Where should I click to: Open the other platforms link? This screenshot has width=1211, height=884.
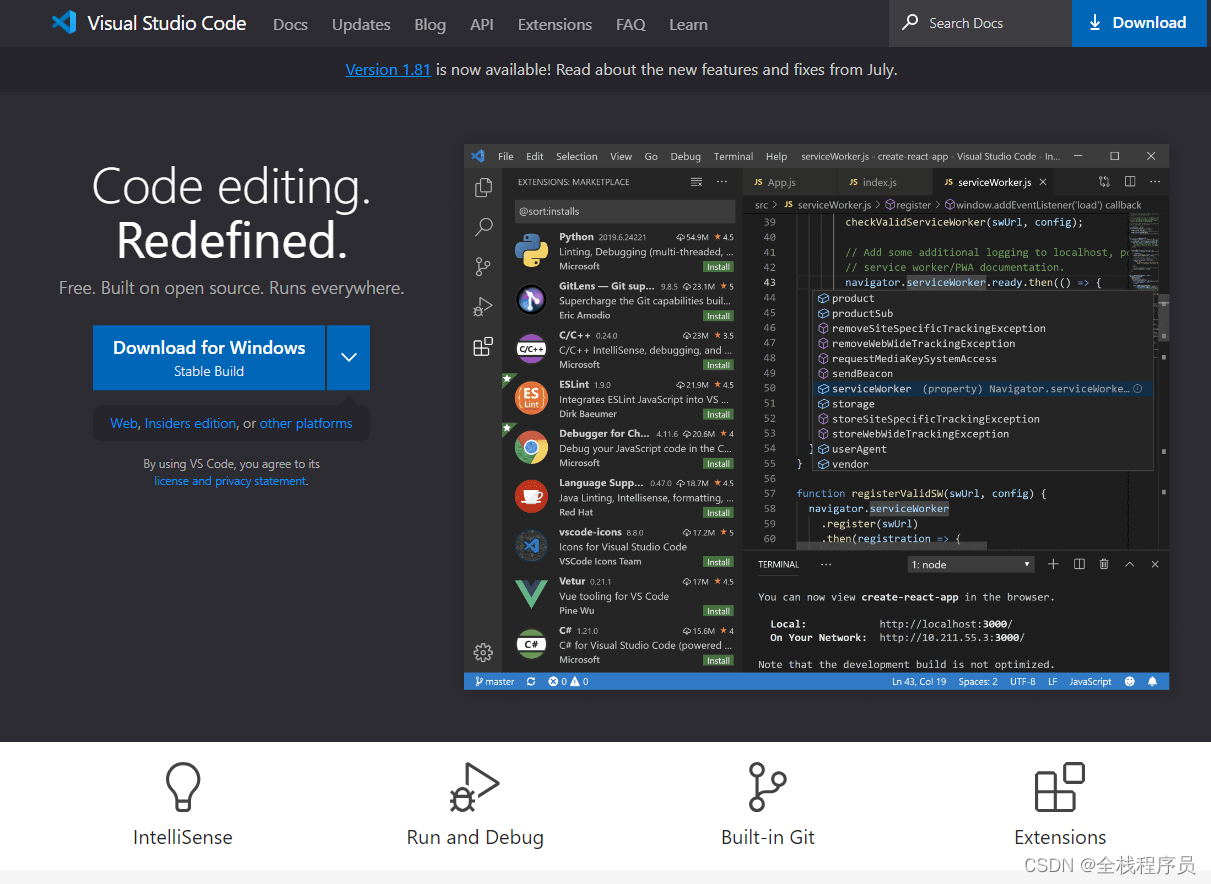306,423
